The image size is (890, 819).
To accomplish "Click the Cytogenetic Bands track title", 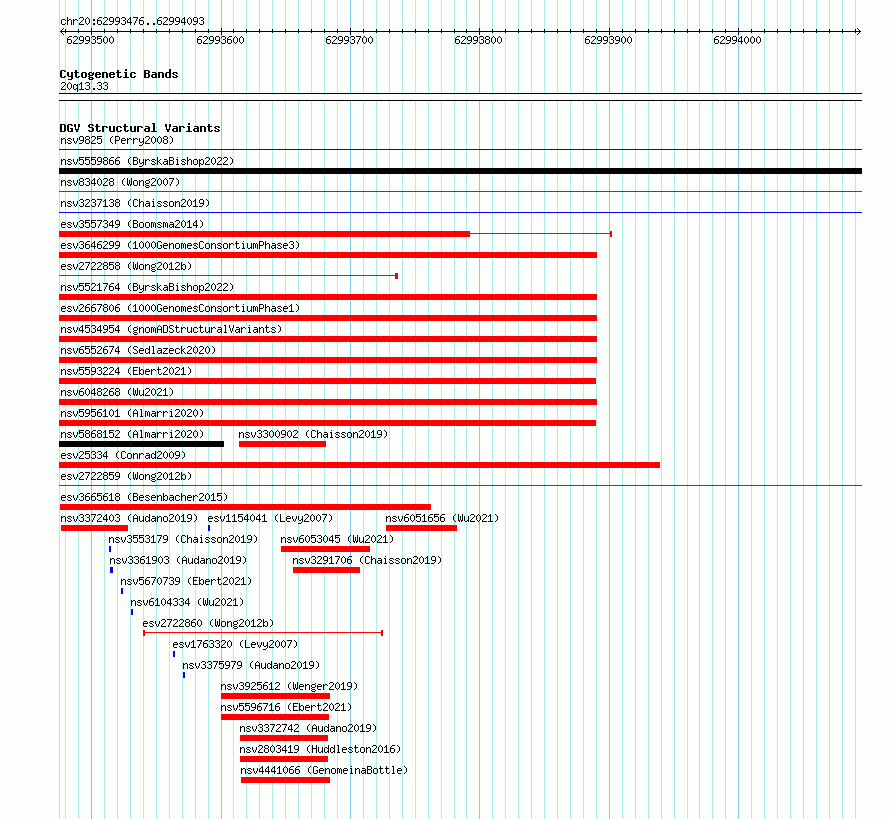I will point(119,74).
